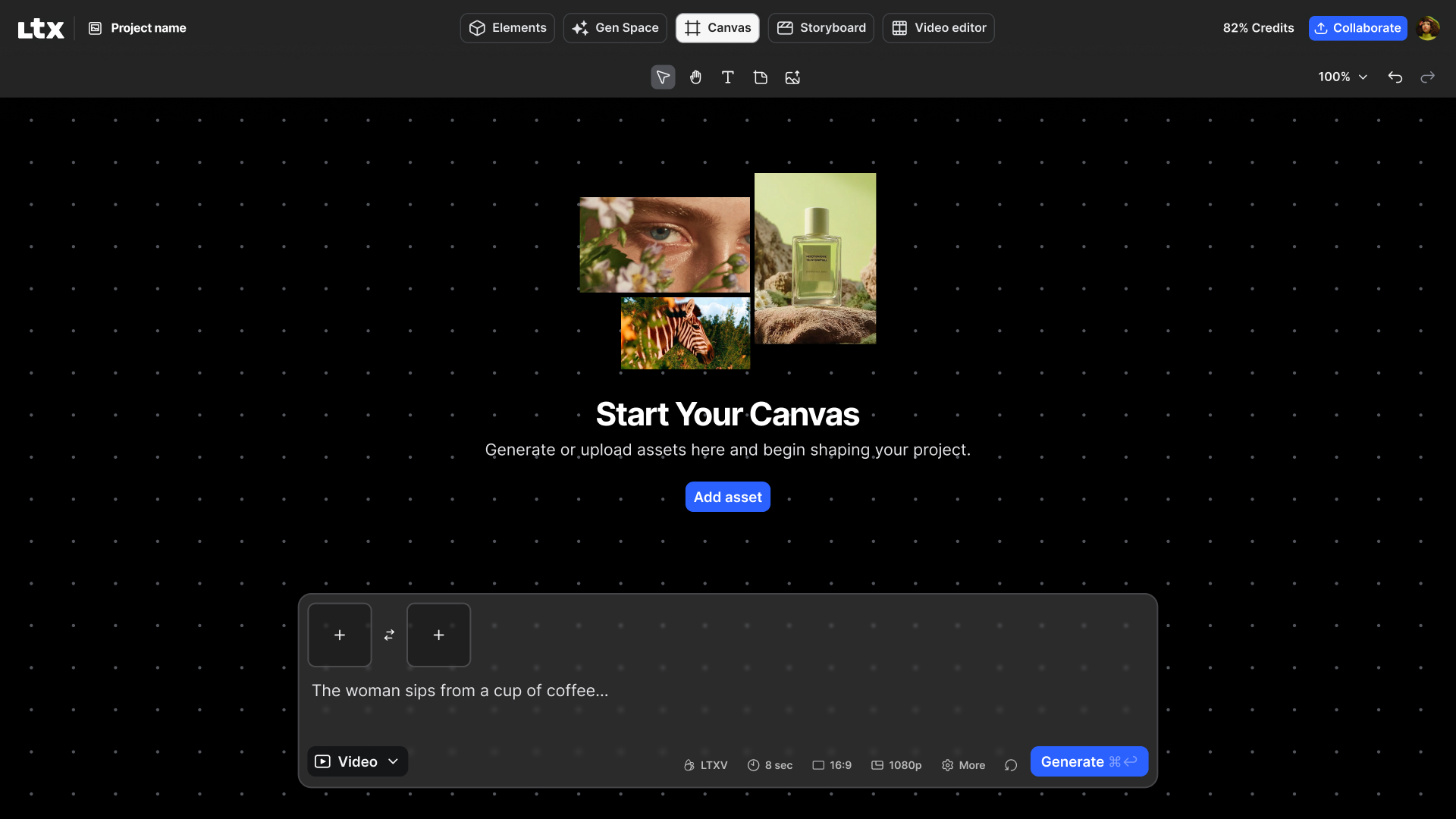Open the user profile avatar
1456x819 pixels.
[x=1428, y=28]
